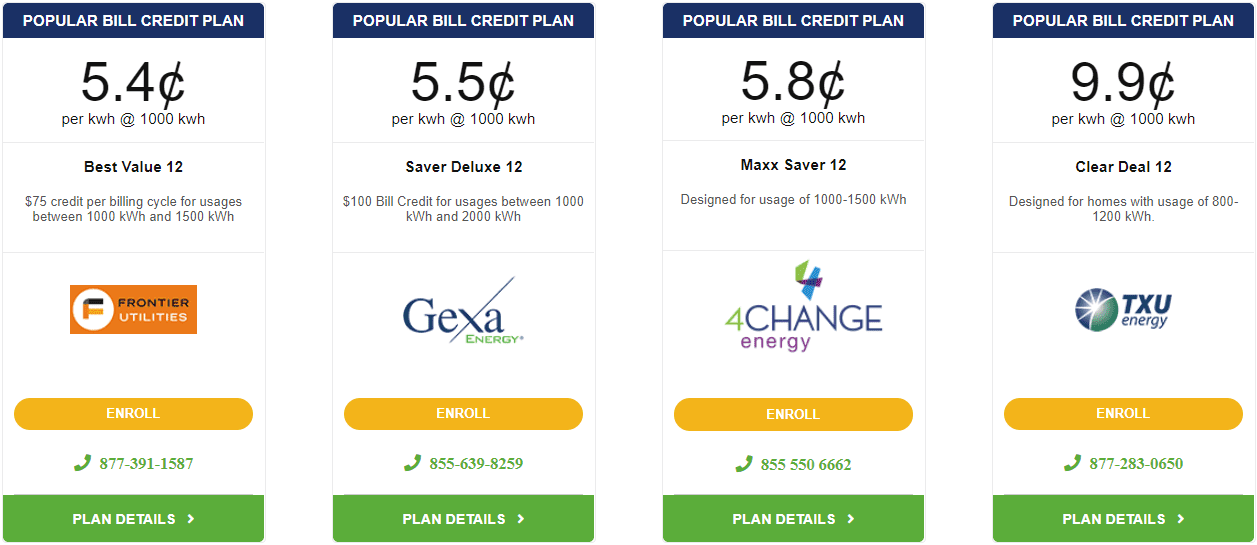Expand Plan Details for Gexa Energy plan

463,519
